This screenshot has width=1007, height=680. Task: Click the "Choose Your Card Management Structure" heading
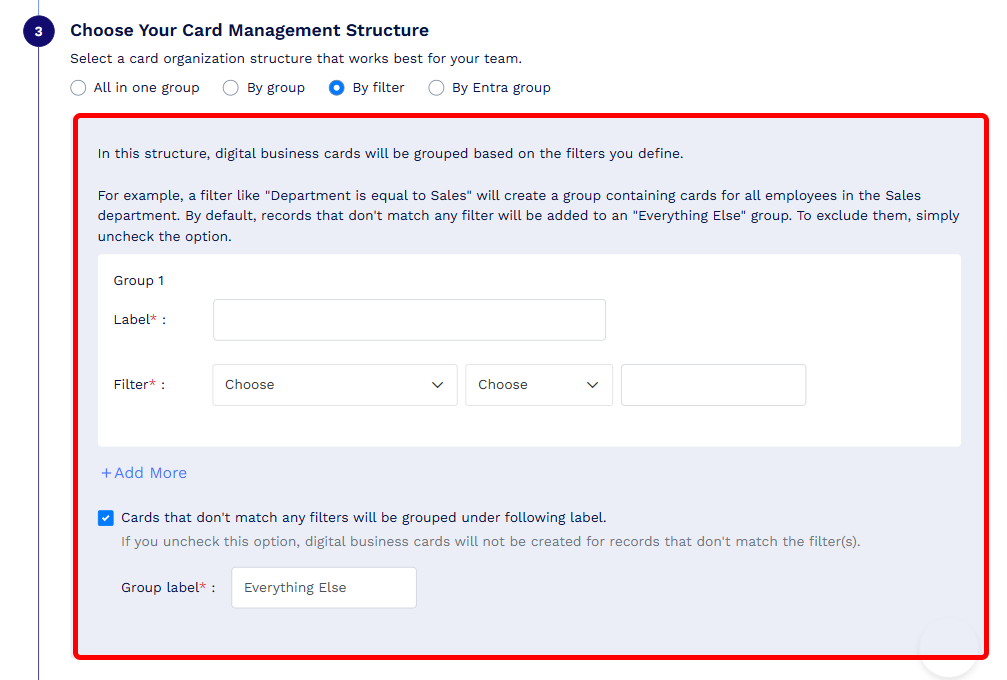(249, 30)
